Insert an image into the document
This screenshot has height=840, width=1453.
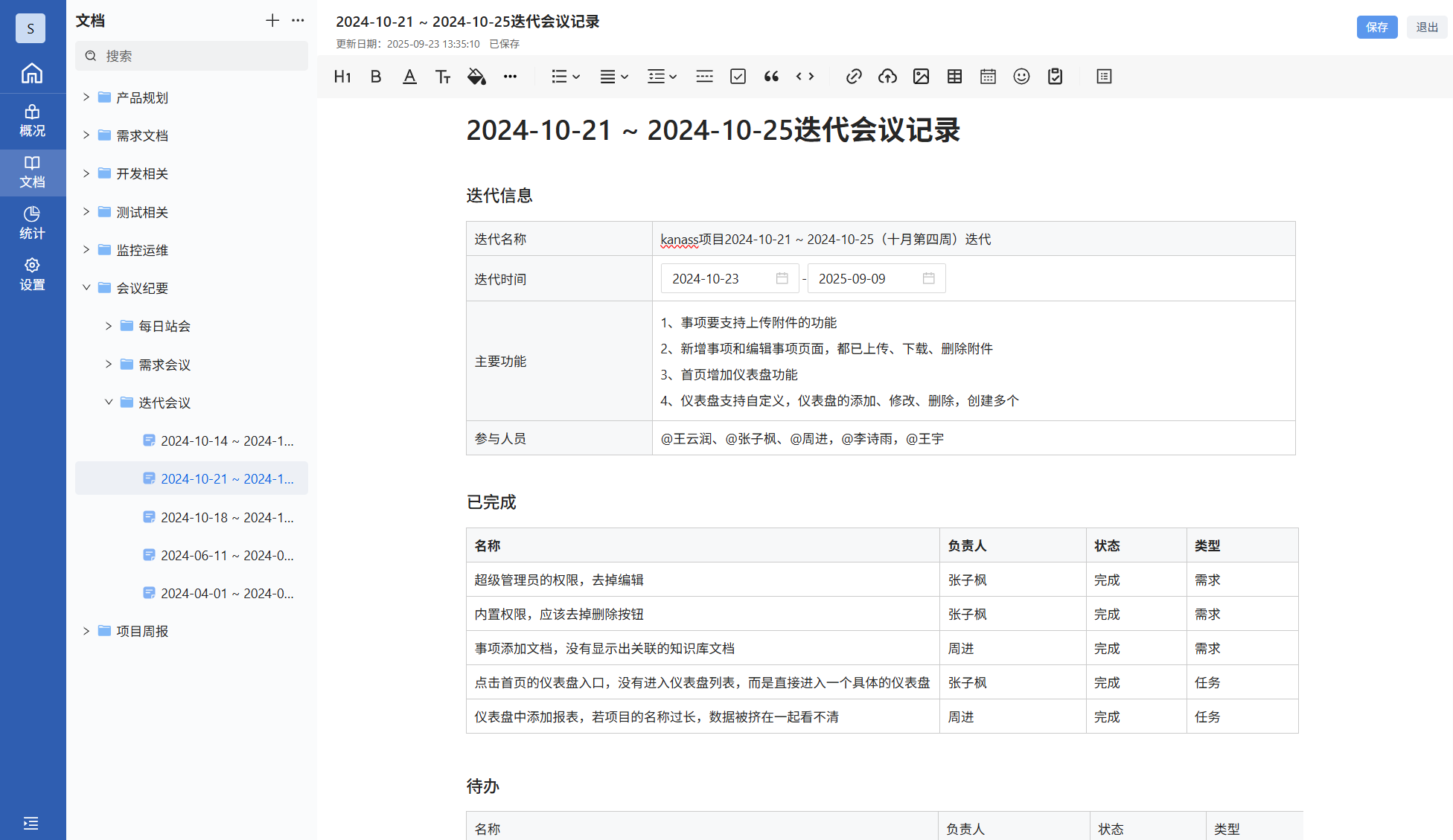coord(921,76)
